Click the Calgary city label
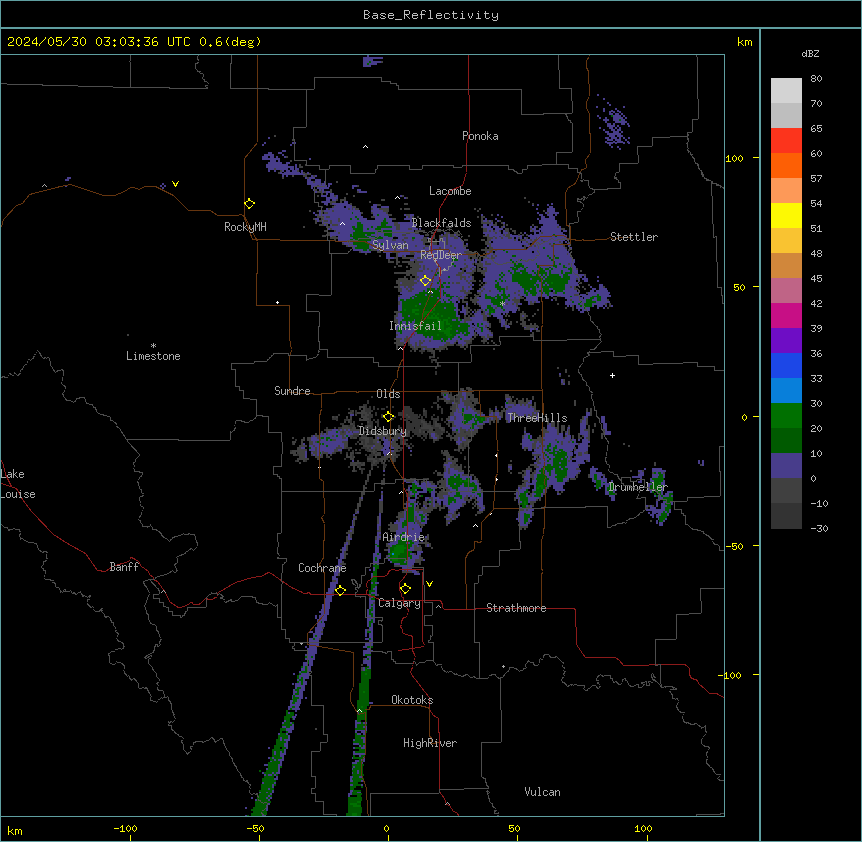The width and height of the screenshot is (862, 842). (x=399, y=603)
